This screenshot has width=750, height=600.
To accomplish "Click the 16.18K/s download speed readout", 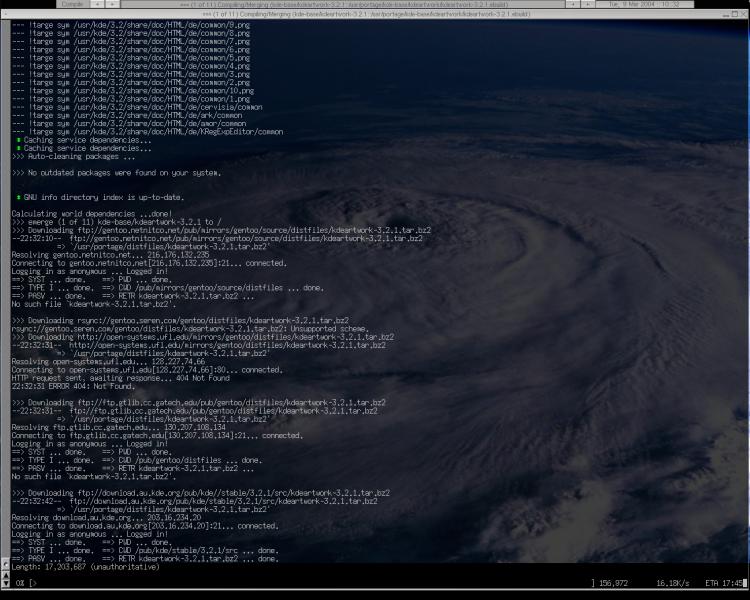I will pyautogui.click(x=673, y=582).
